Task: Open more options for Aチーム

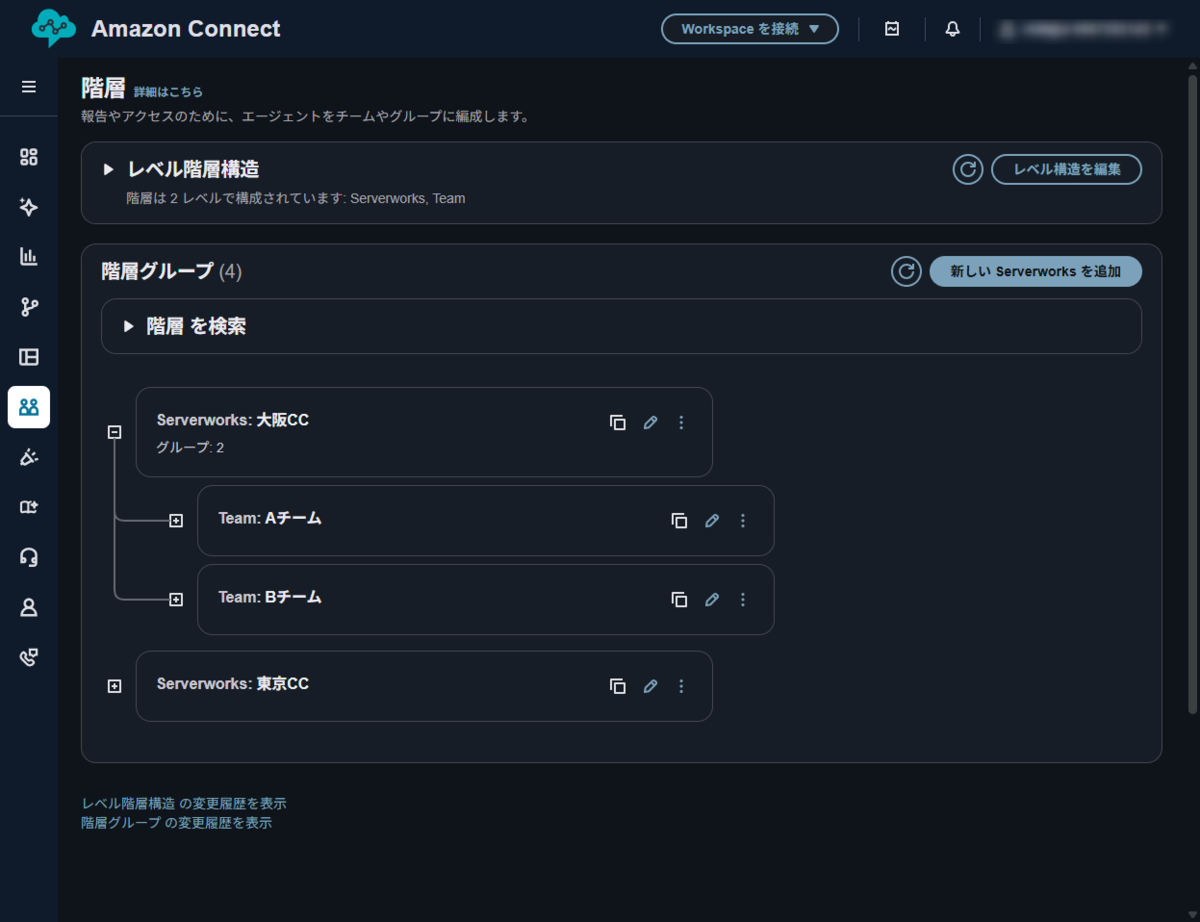Action: click(742, 520)
